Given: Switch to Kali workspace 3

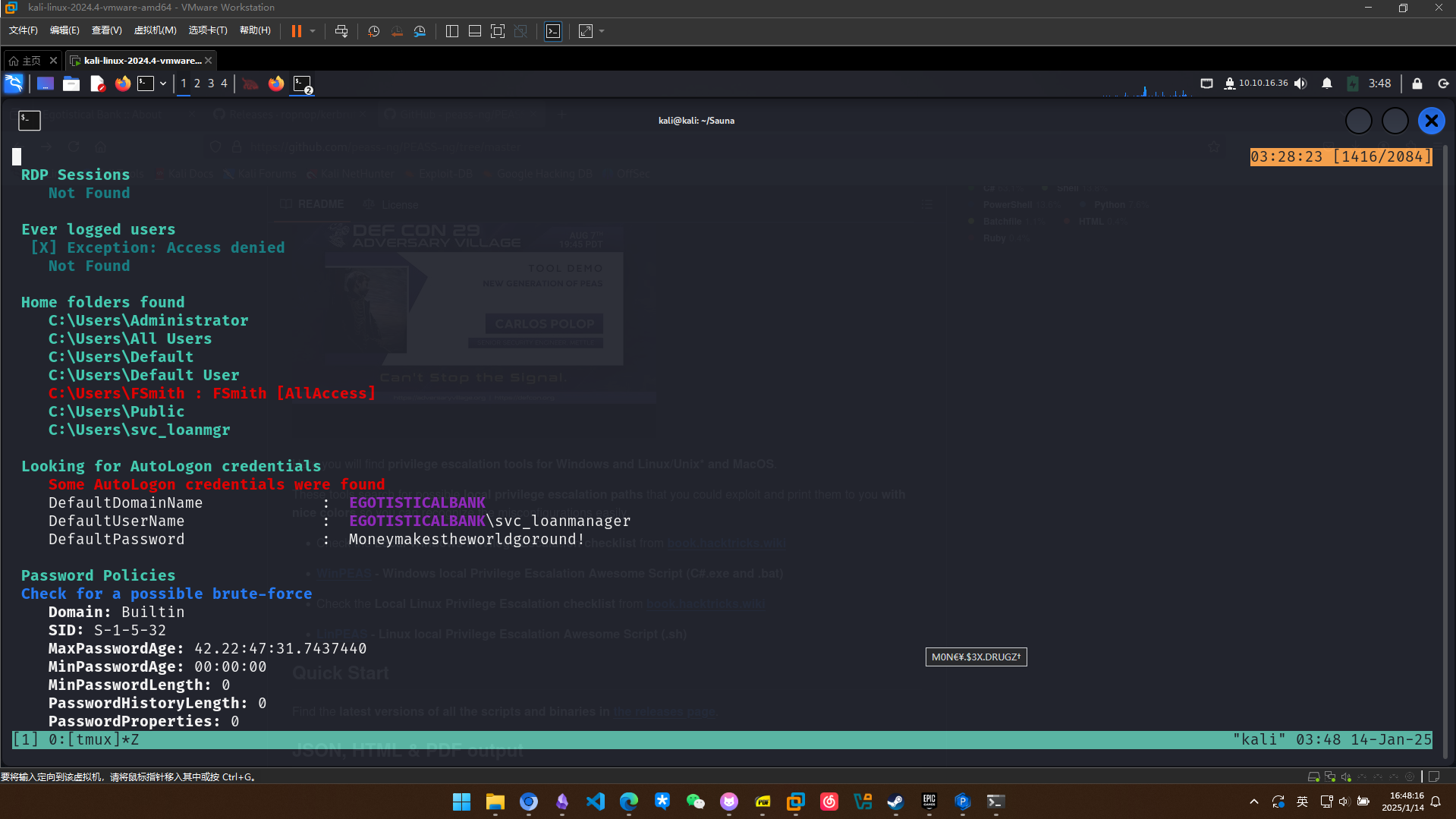Looking at the screenshot, I should coord(210,83).
